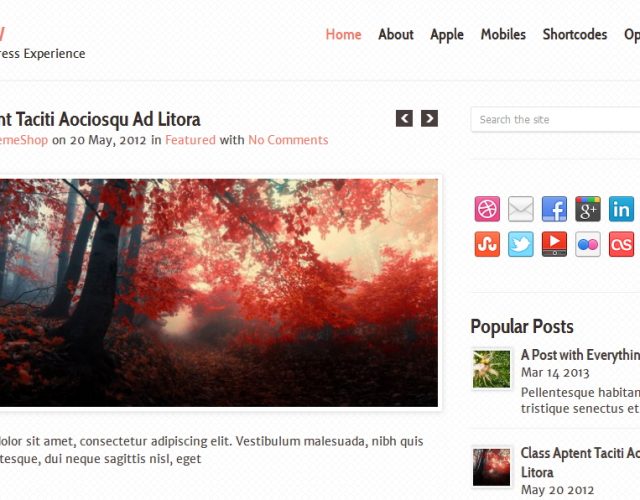The height and width of the screenshot is (500, 640).
Task: Open the StumbleUpon social icon
Action: tap(487, 244)
